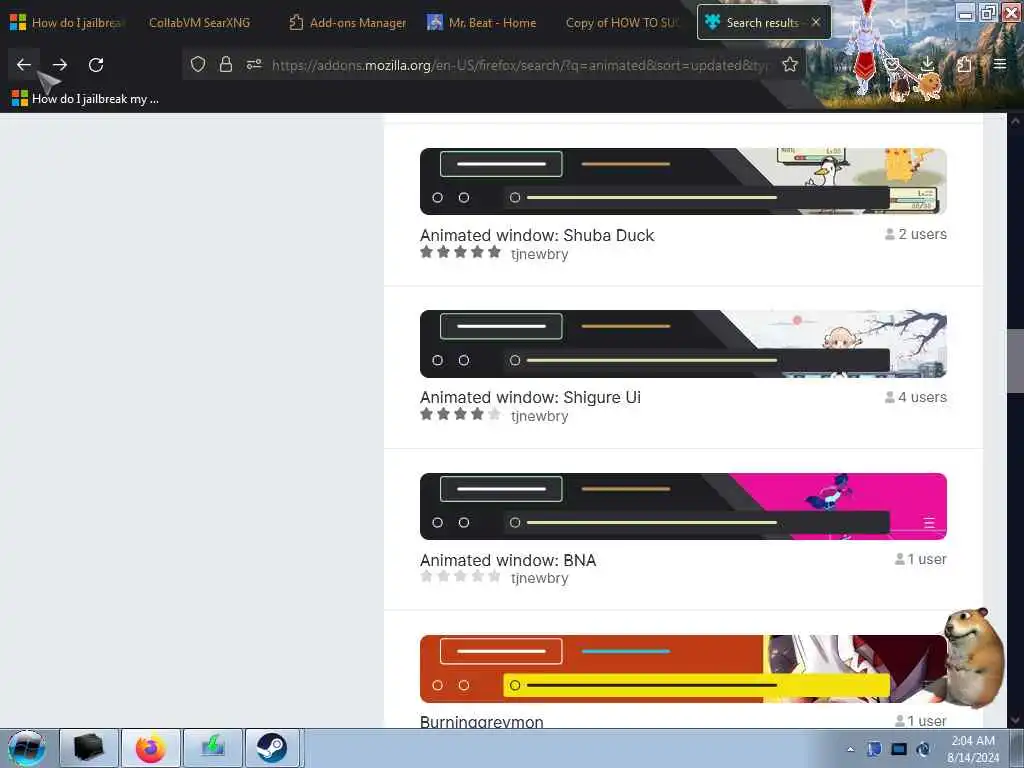The image size is (1024, 768).
Task: Click '1 user' count for BNA
Action: click(x=920, y=559)
